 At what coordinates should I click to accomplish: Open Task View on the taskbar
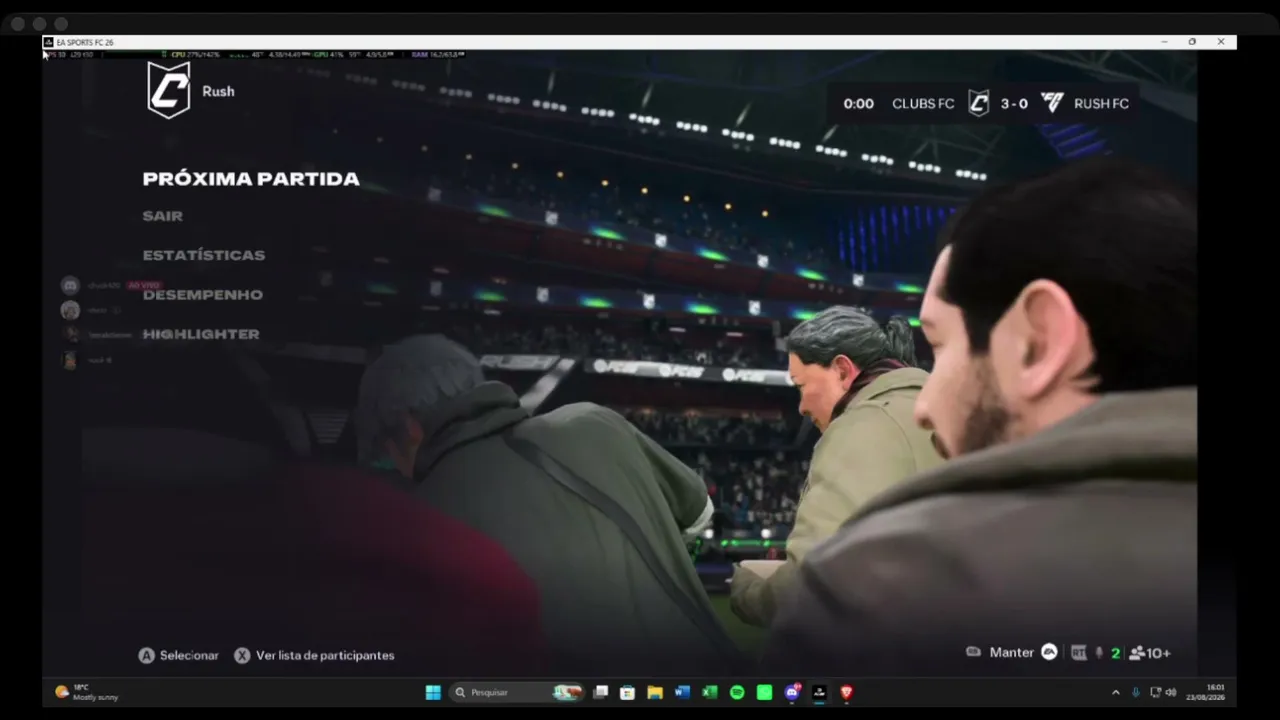[x=600, y=692]
